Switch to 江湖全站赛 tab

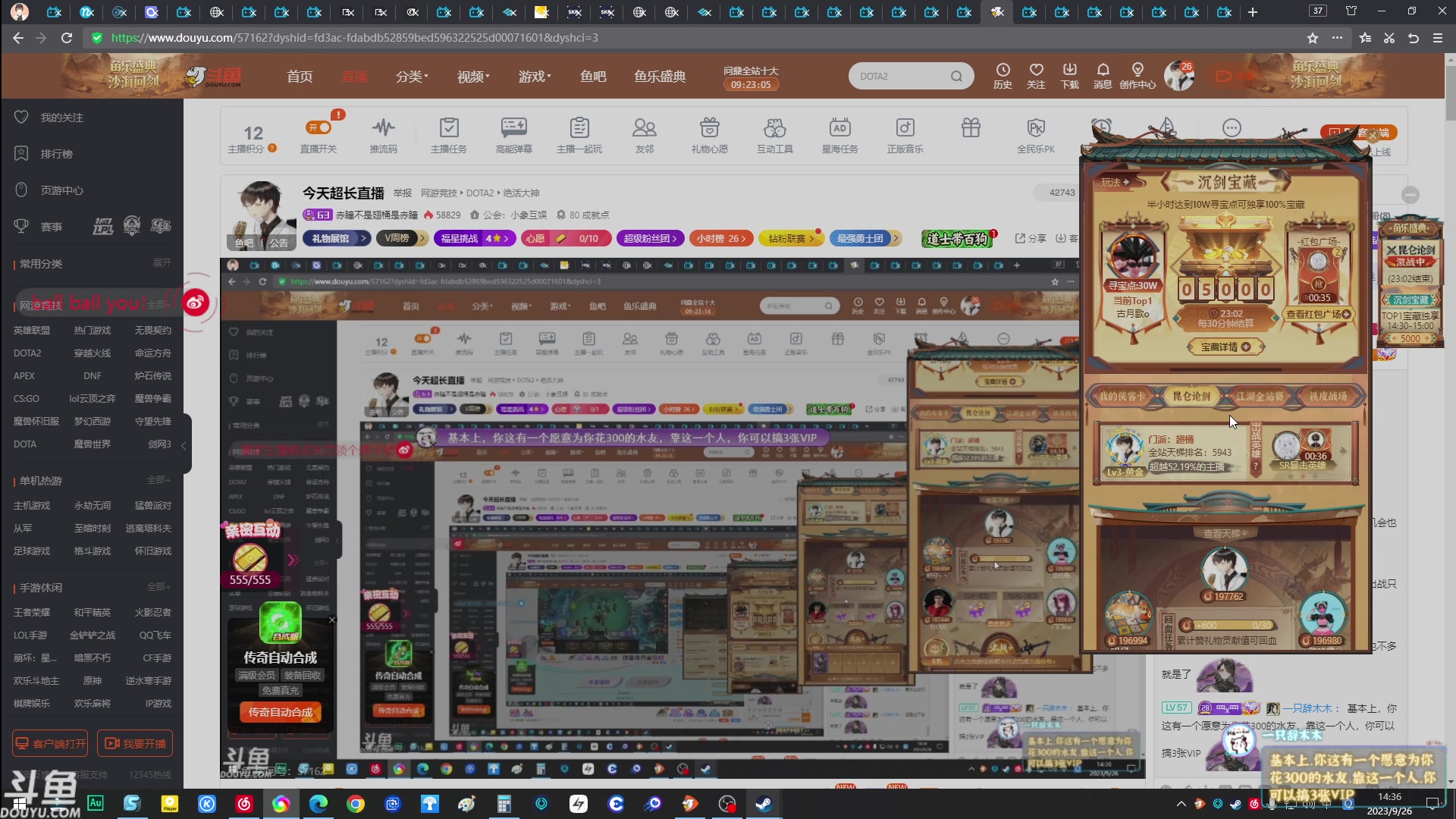[x=1260, y=396]
